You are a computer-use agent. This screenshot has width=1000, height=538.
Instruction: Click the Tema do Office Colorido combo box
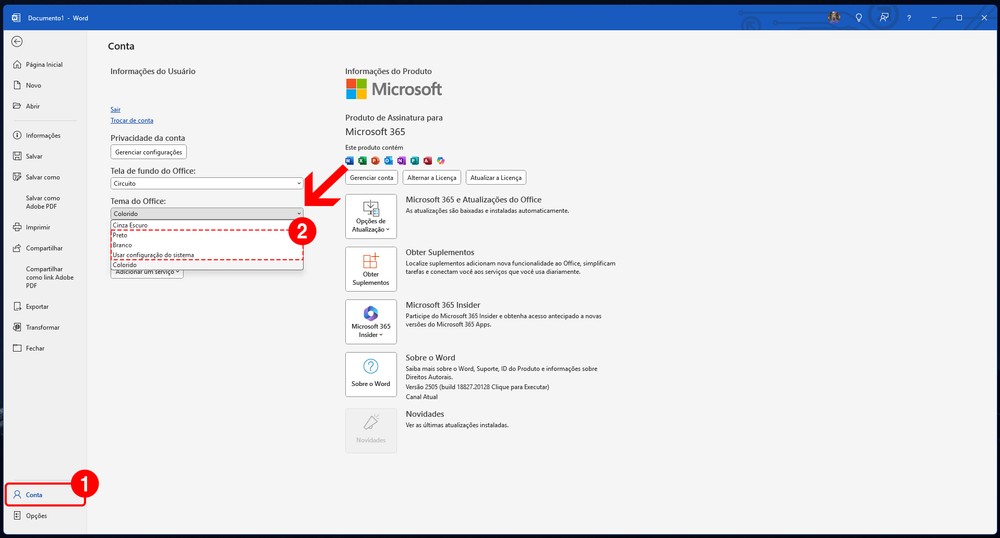coord(206,213)
